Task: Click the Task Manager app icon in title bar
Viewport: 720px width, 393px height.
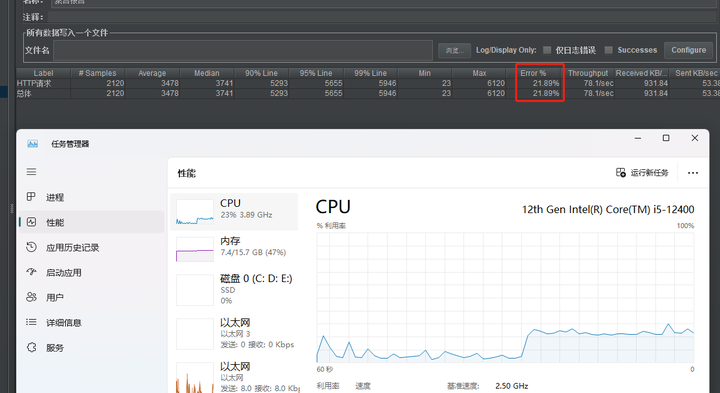Action: [x=33, y=144]
